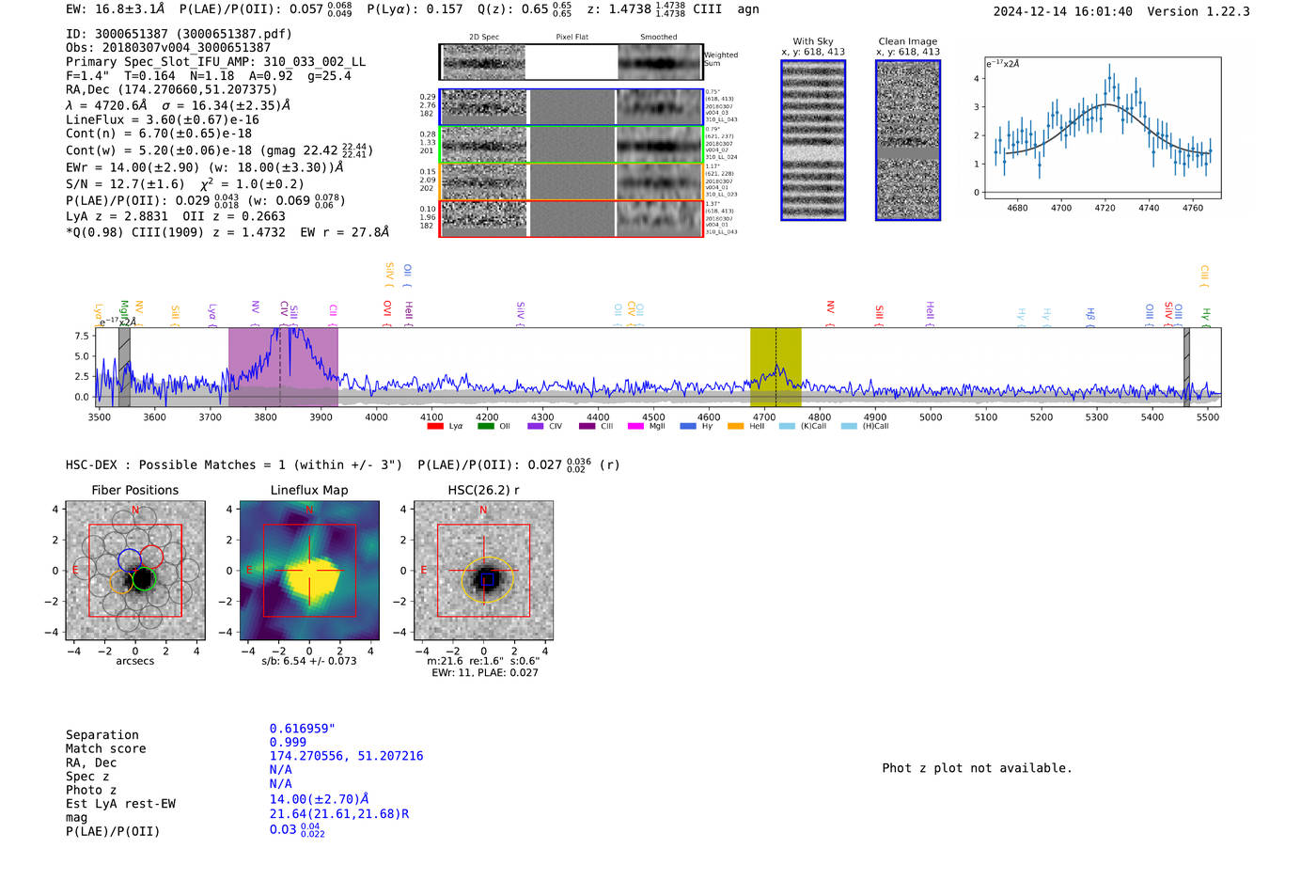Click the 'EW: 16.8±3.1Å' header value
1316x896 pixels.
[115, 9]
